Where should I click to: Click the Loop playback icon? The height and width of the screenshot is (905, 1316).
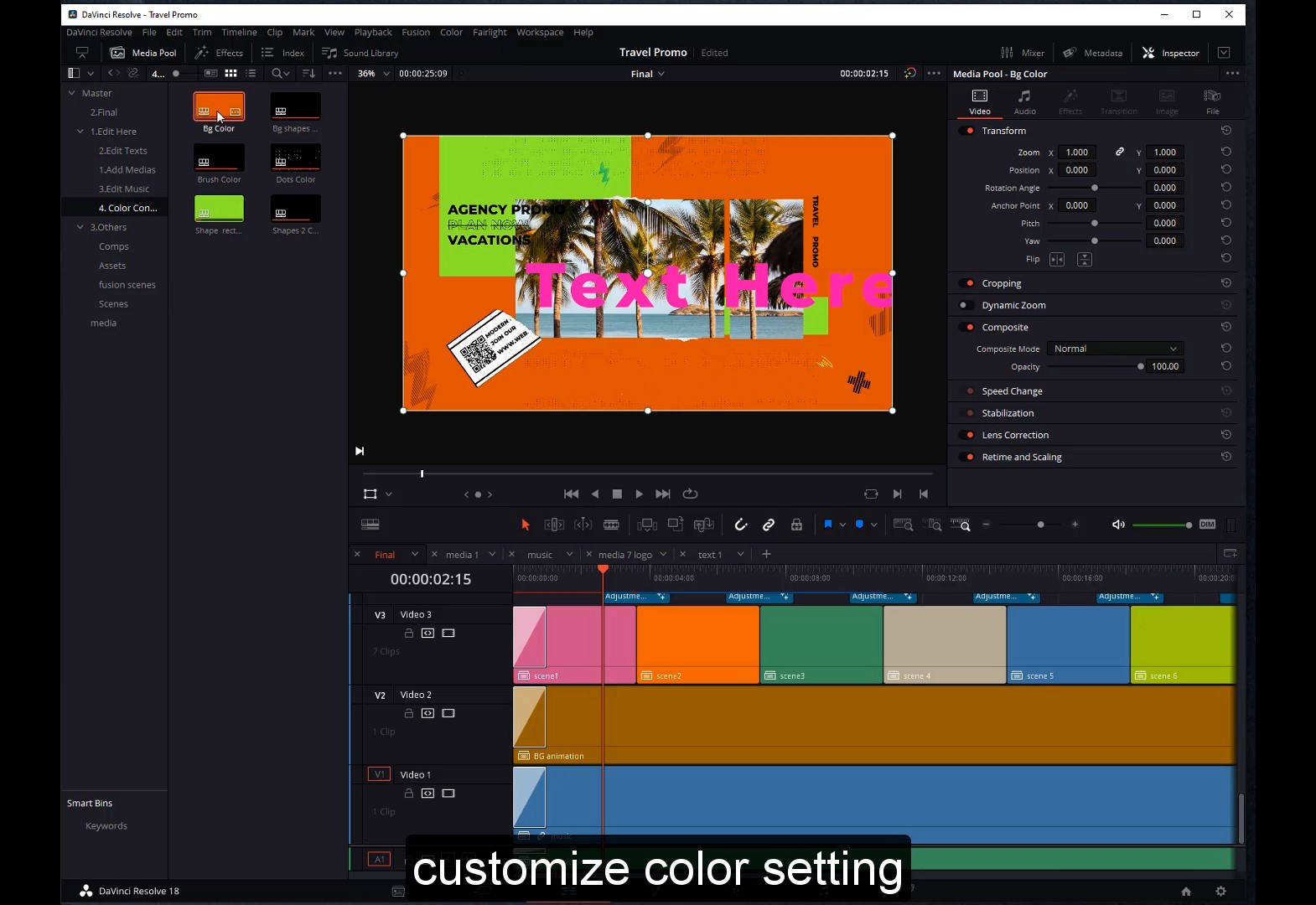690,494
